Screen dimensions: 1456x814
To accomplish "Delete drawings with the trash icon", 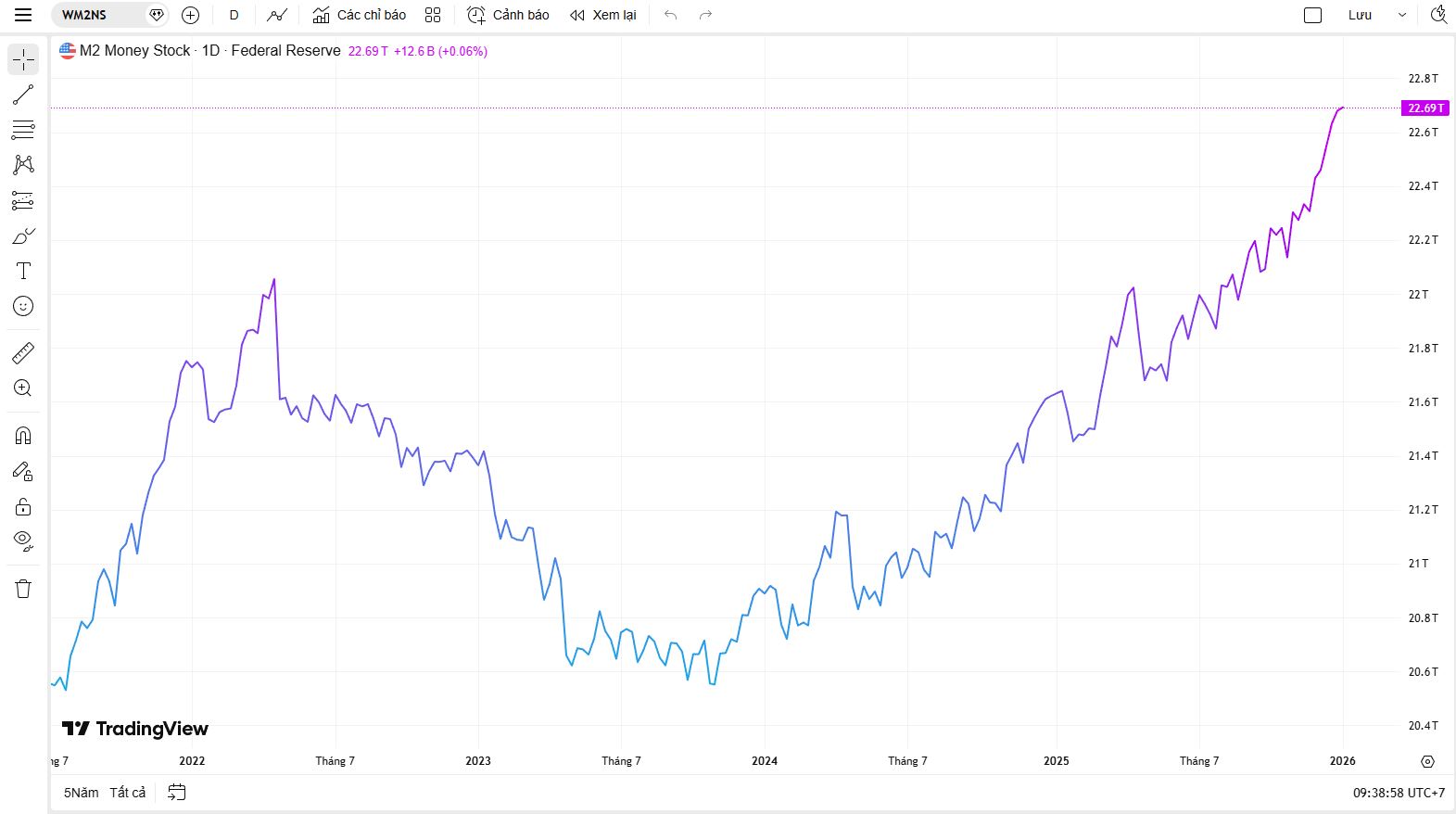I will click(x=23, y=589).
